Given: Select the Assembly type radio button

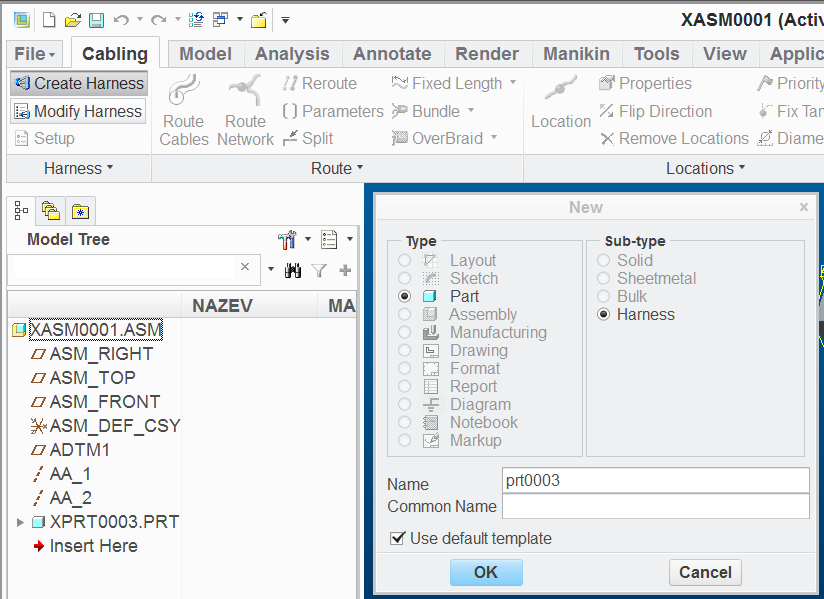Looking at the screenshot, I should point(404,314).
